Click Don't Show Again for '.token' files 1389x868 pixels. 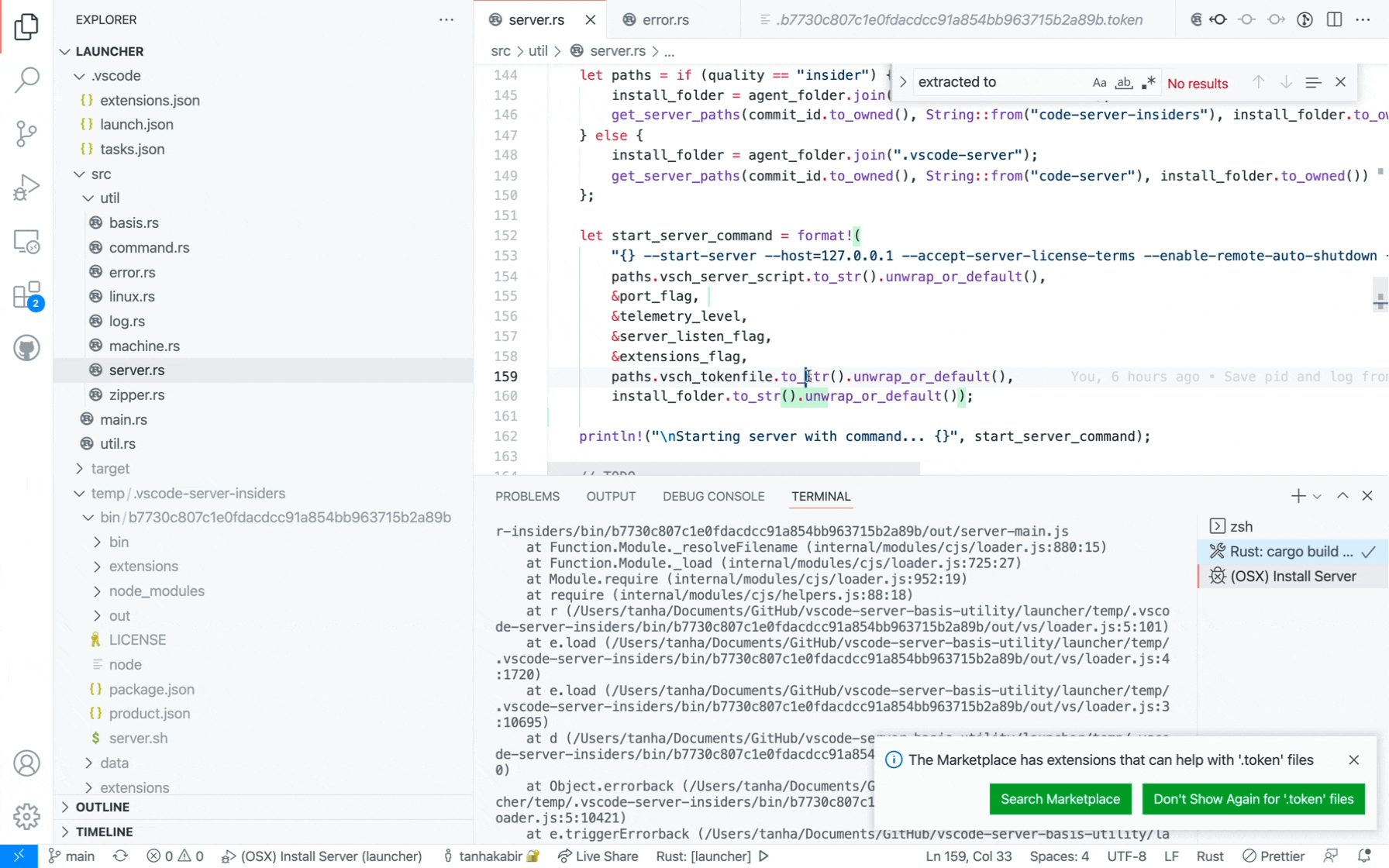pos(1253,799)
